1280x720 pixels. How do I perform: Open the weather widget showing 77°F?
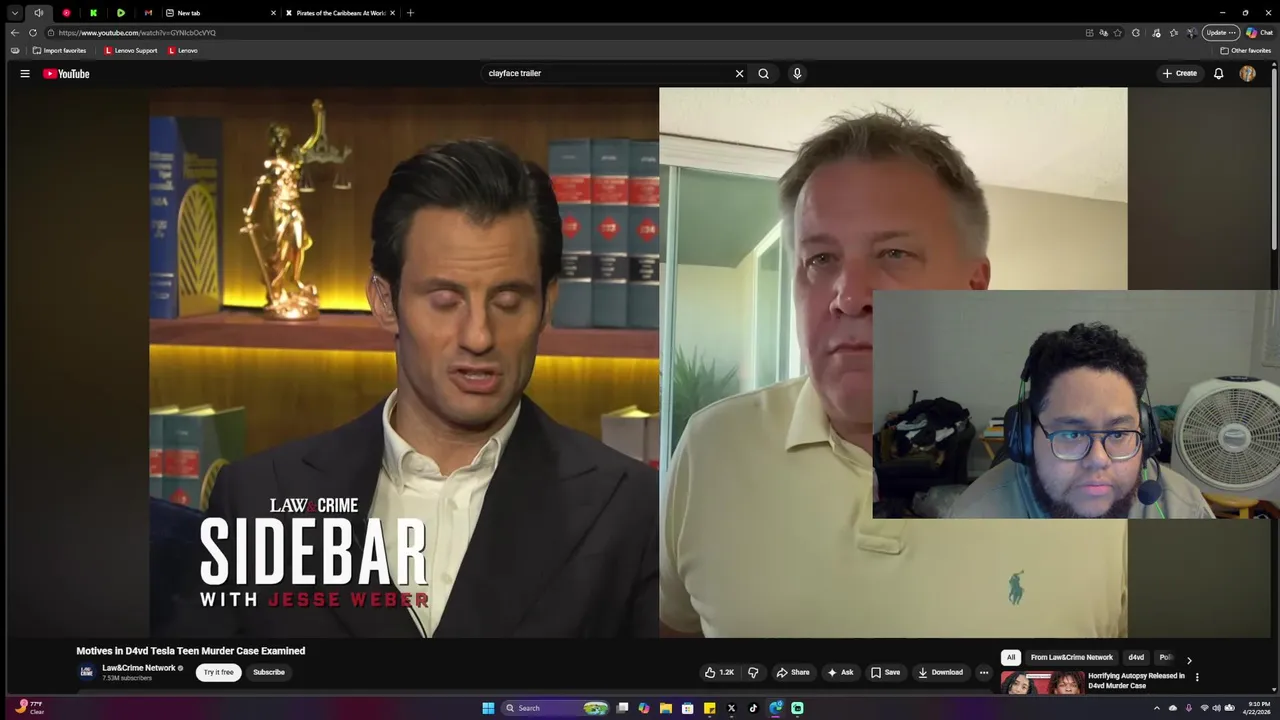coord(30,707)
